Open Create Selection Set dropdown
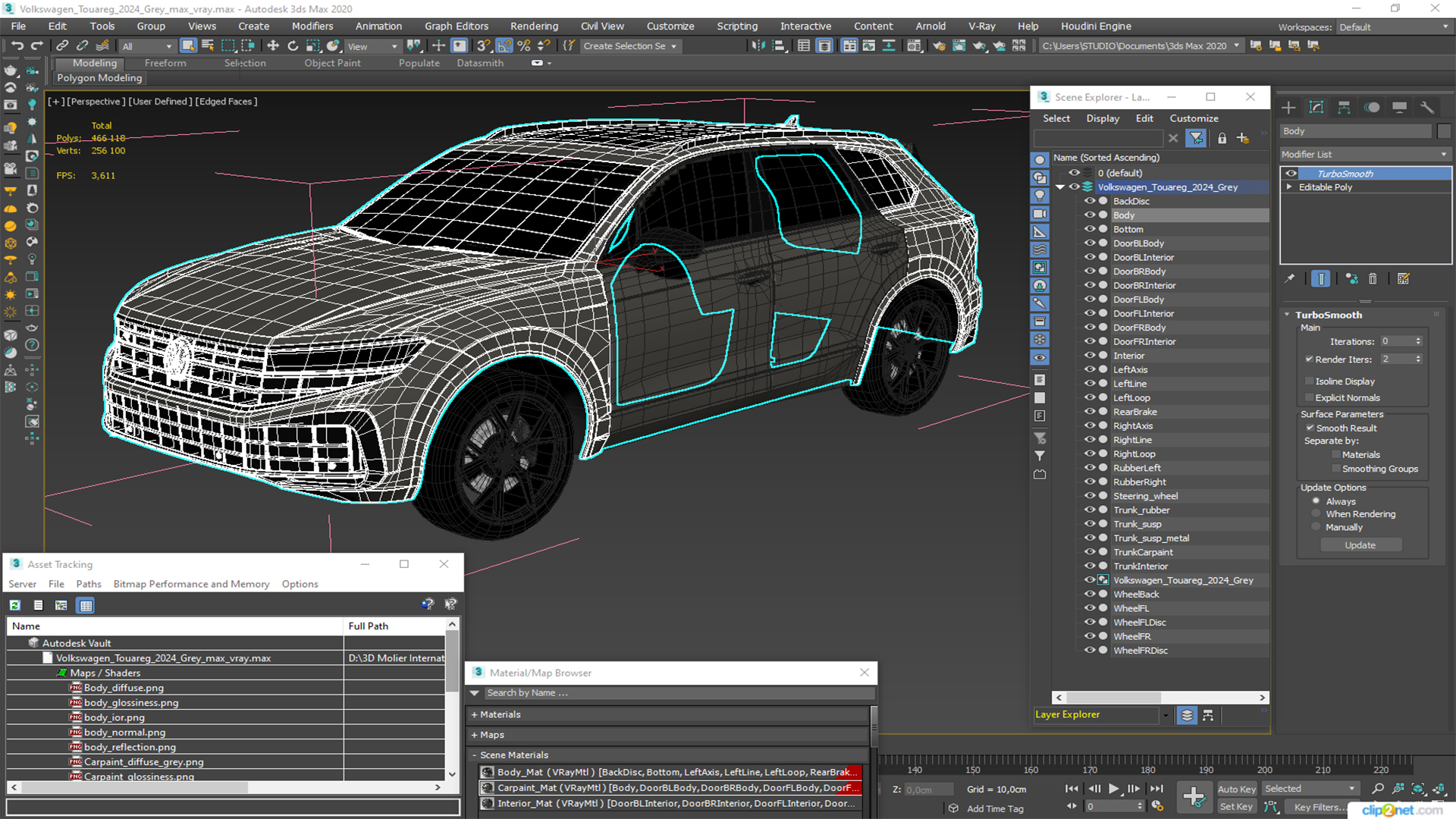Viewport: 1456px width, 819px height. pos(629,46)
